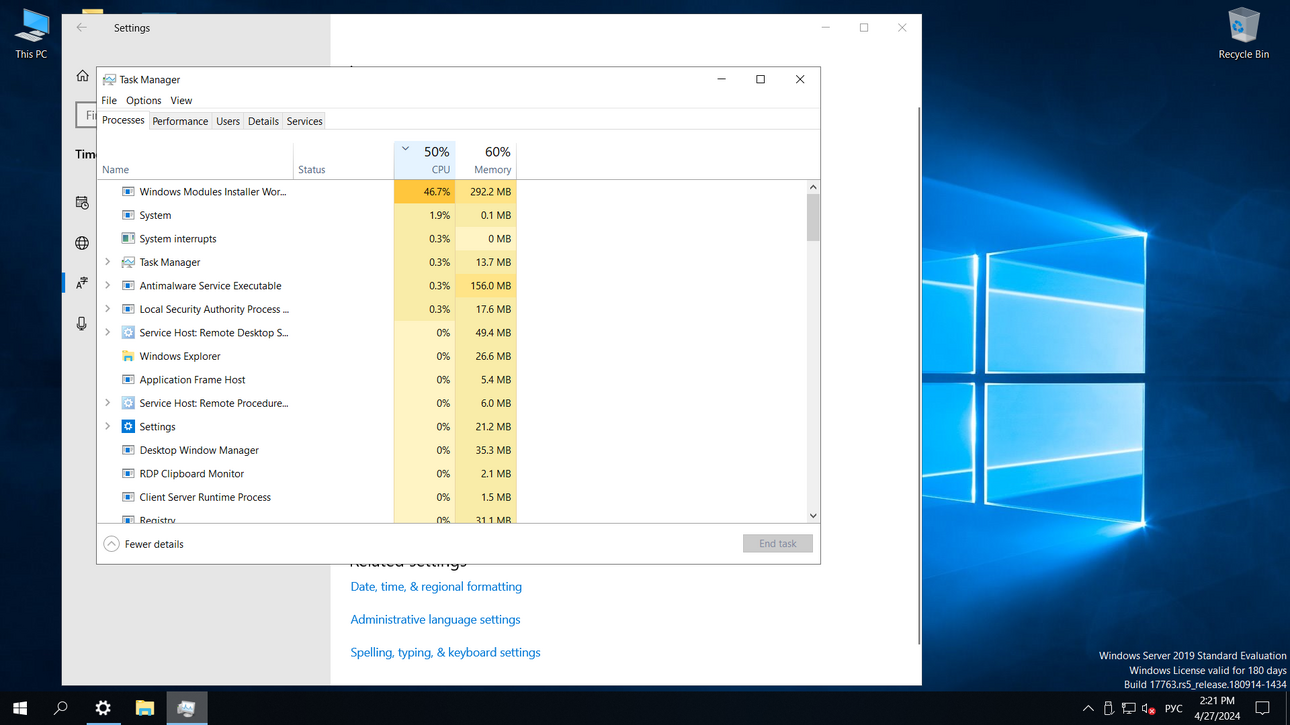Viewport: 1290px width, 725px height.
Task: Click the process list scrollbar thumb
Action: 813,218
